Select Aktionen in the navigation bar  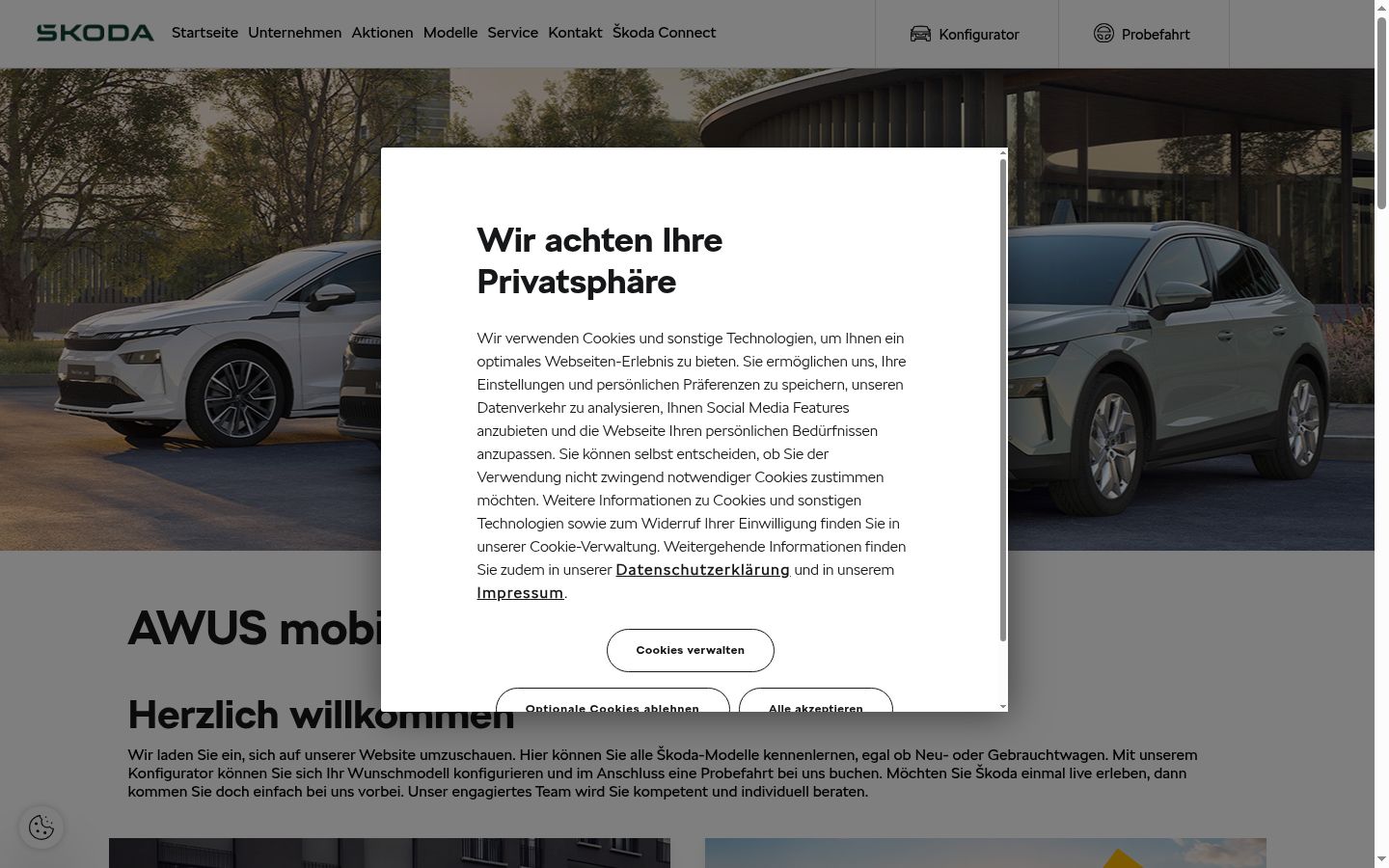point(382,33)
